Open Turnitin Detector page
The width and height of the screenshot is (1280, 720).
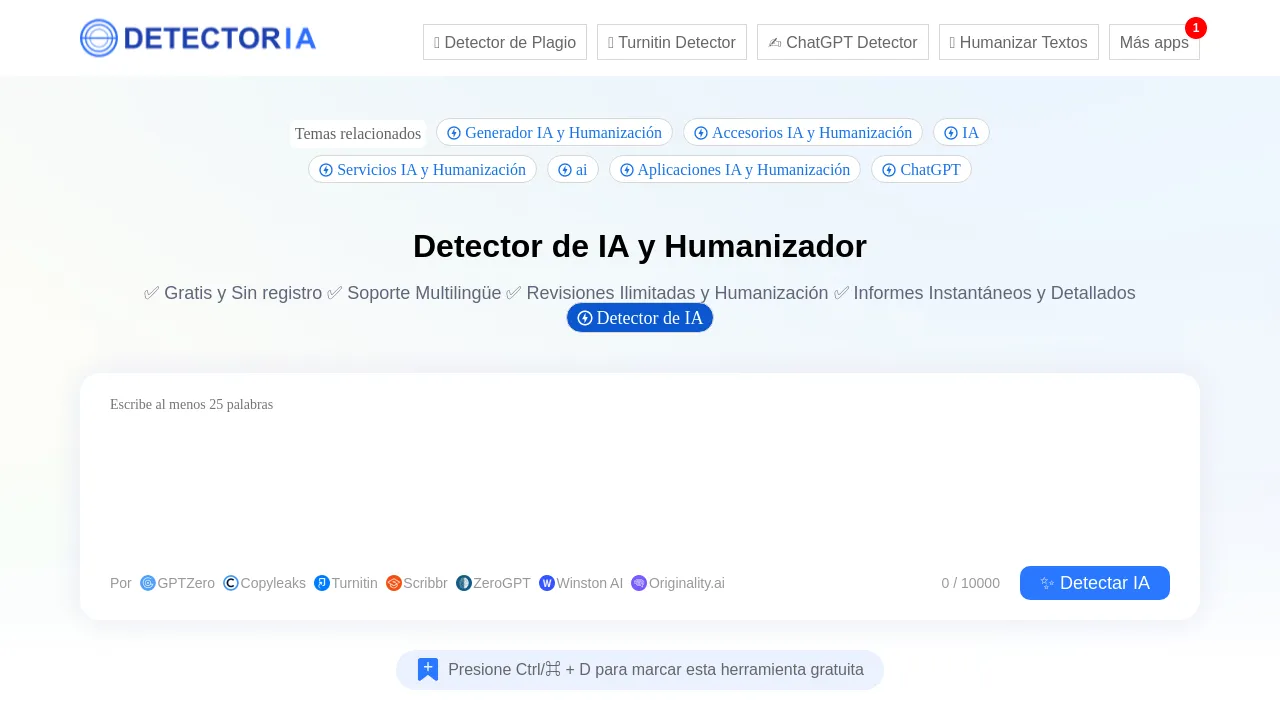[x=672, y=42]
